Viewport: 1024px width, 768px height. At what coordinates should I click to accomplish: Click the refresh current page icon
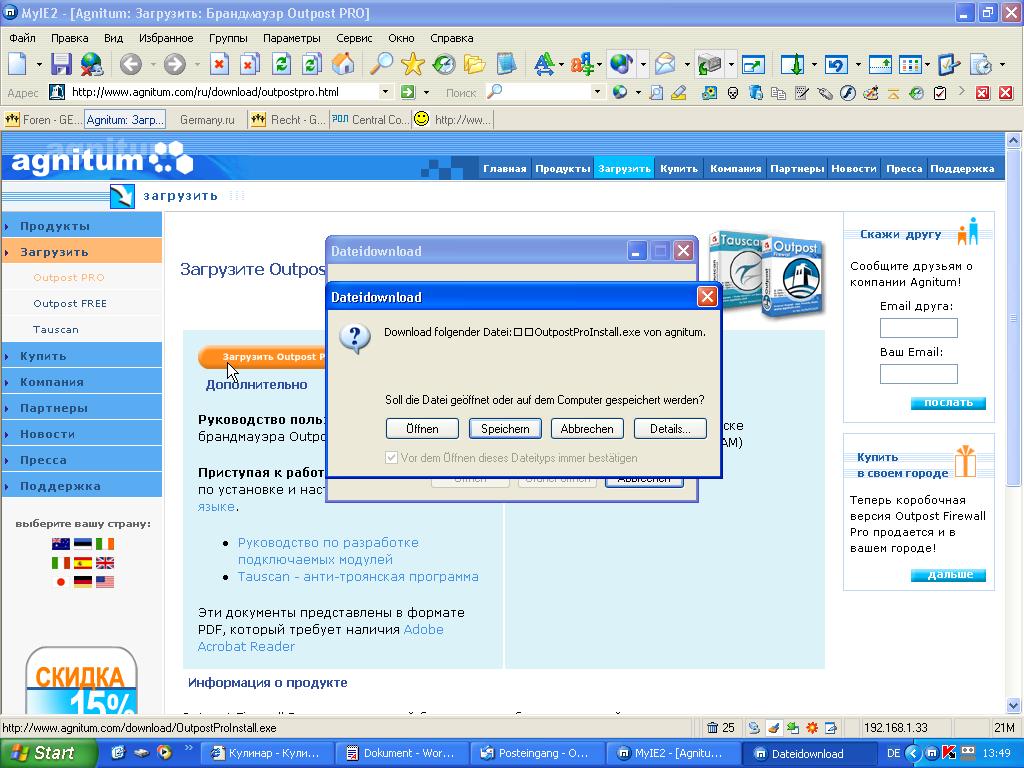pos(281,64)
